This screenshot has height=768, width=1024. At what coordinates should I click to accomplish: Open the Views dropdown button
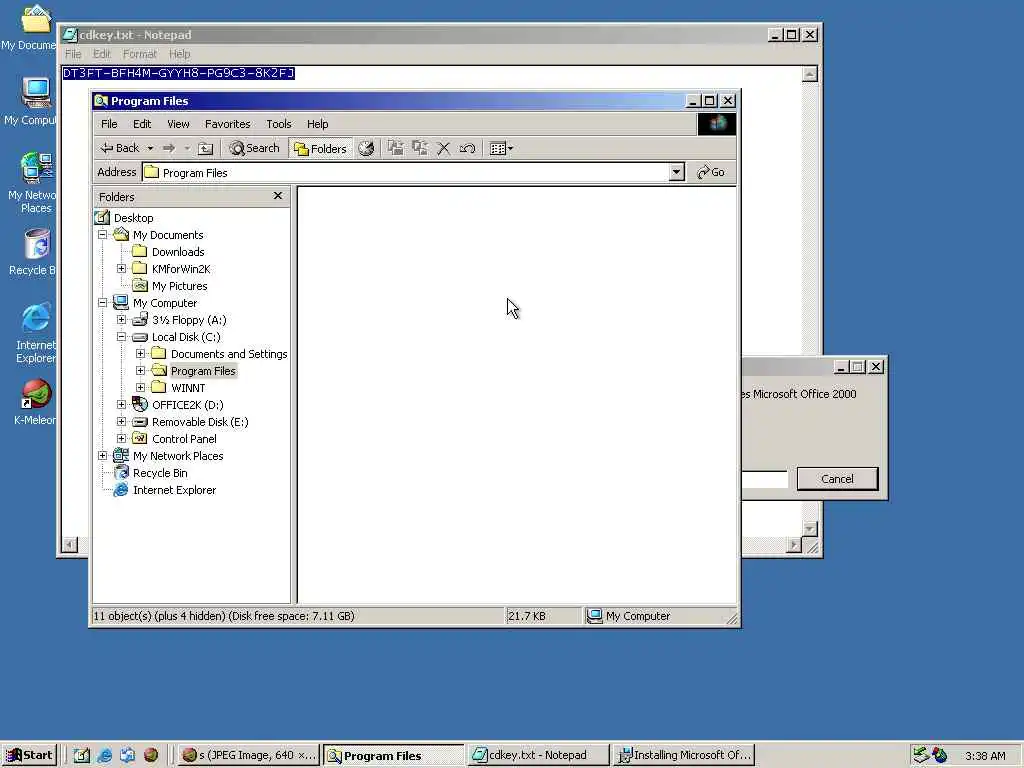pos(502,148)
